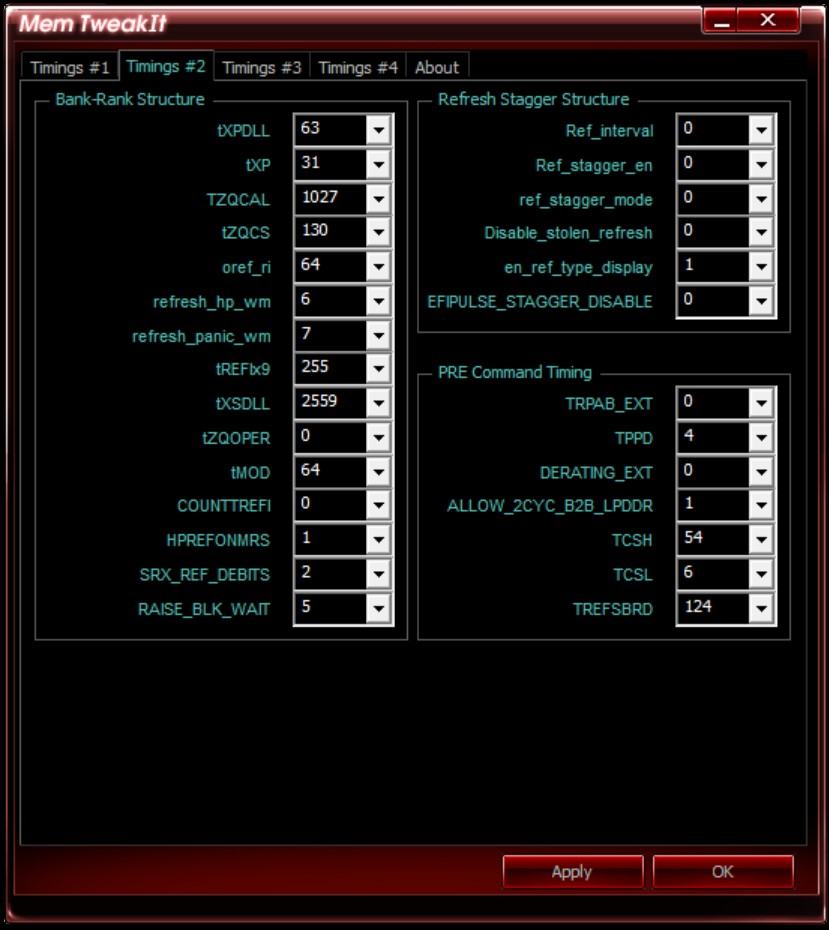The width and height of the screenshot is (829, 930).
Task: Open the DERATING_EXT dropdown arrow
Action: (x=761, y=472)
